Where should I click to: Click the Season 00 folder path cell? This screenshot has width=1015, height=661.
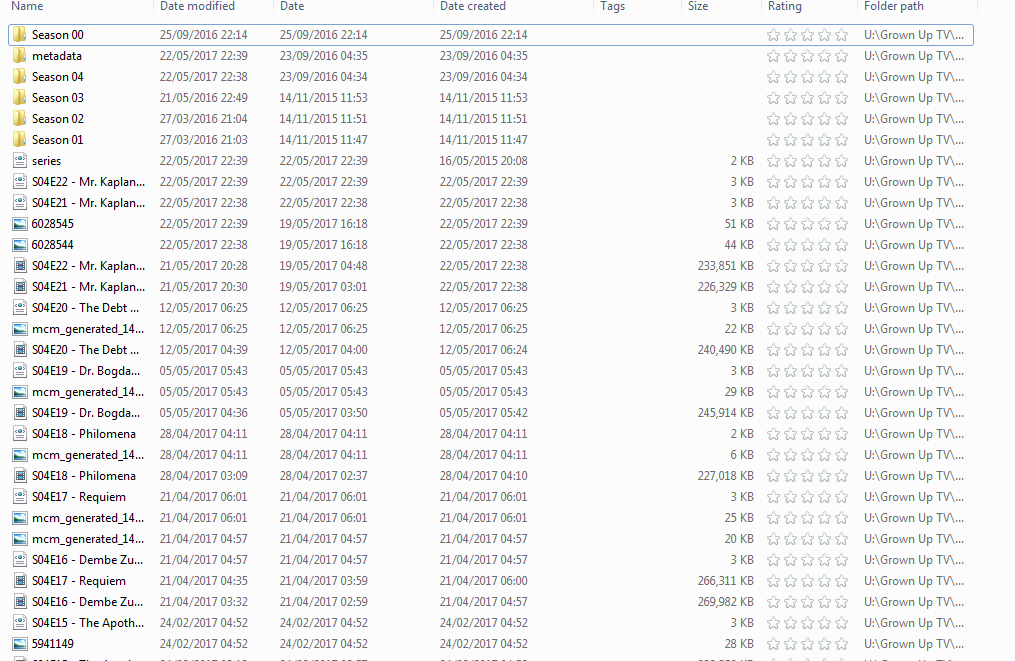pyautogui.click(x=913, y=35)
